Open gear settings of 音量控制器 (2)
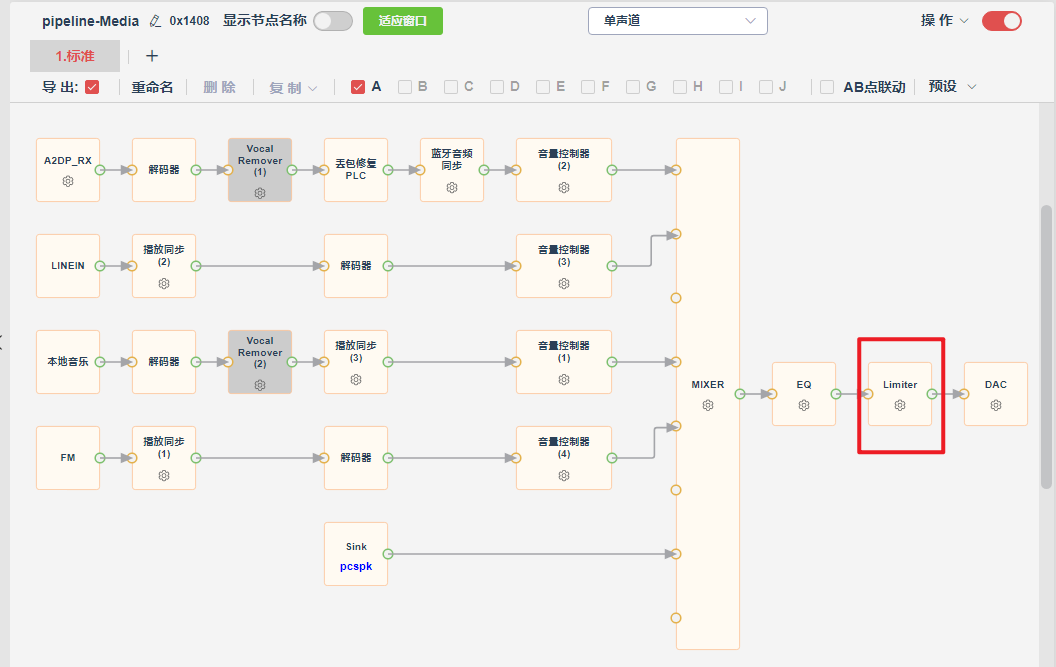The image size is (1056, 667). pos(564,187)
